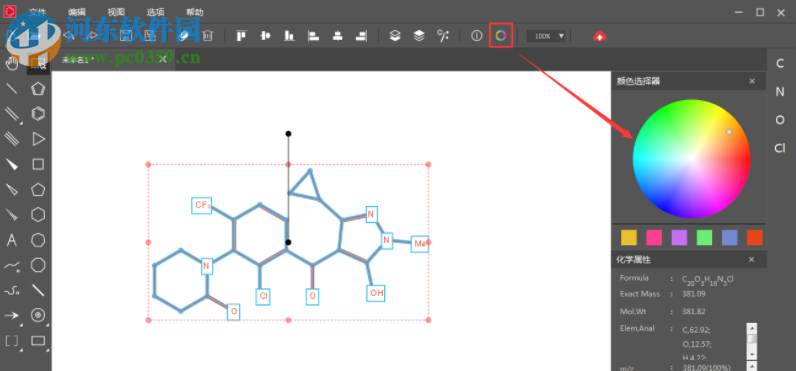Open the 编辑 menu

tap(77, 12)
